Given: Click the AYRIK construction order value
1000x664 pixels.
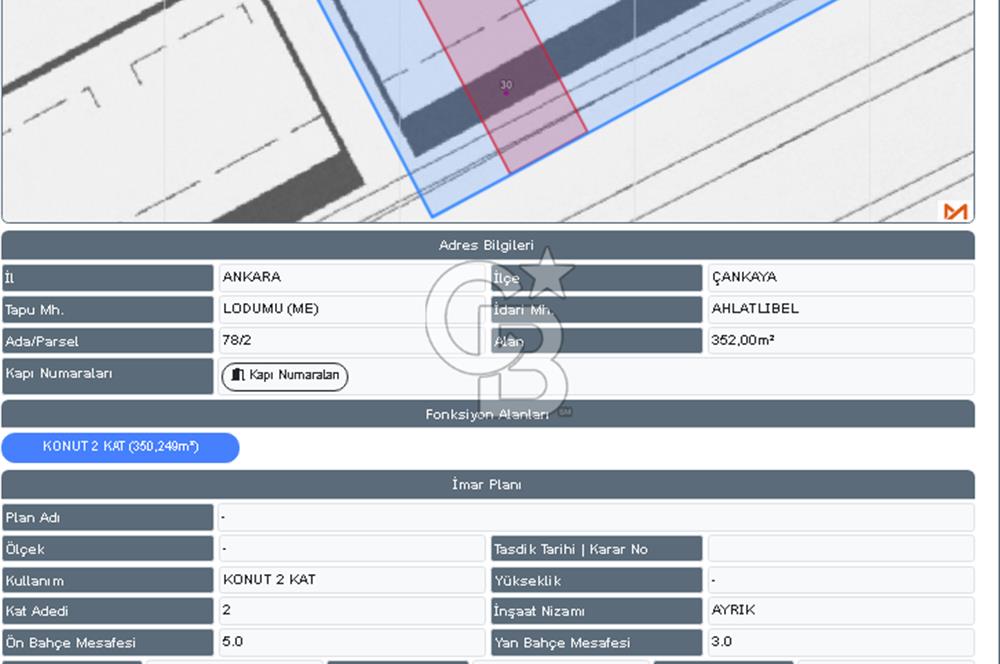Looking at the screenshot, I should pos(733,610).
